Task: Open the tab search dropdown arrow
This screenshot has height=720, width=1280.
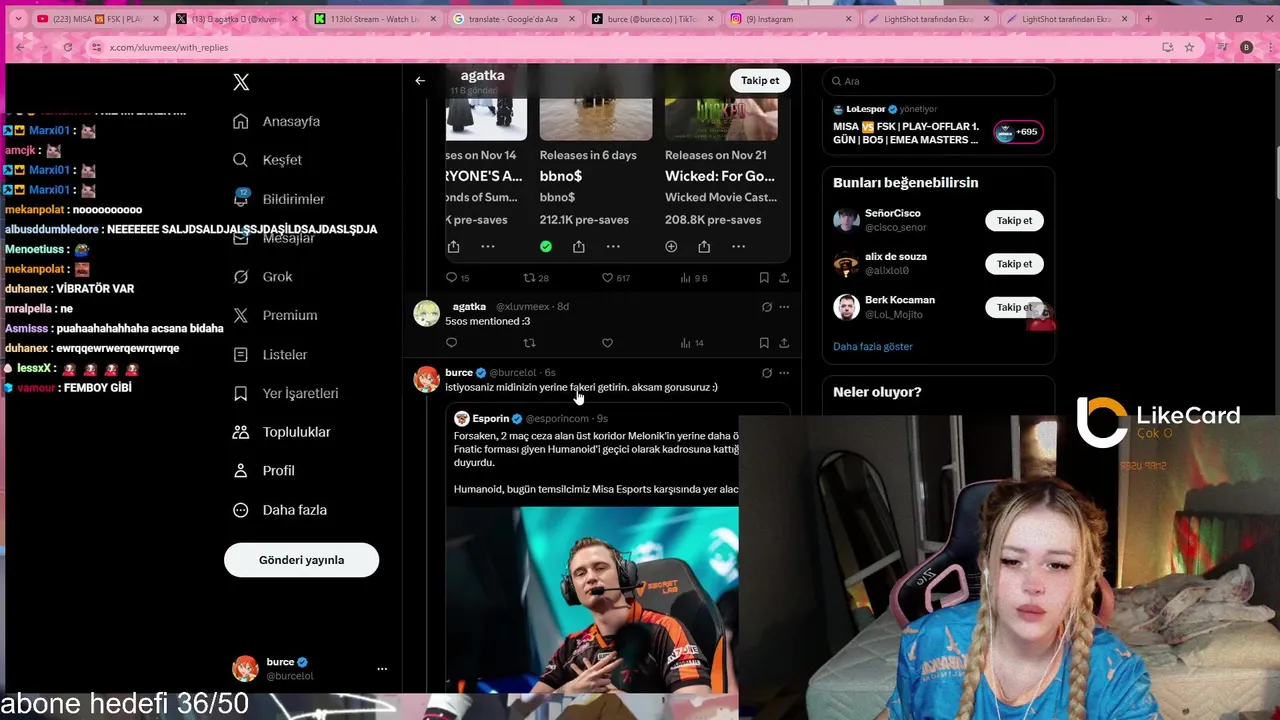Action: 17,19
